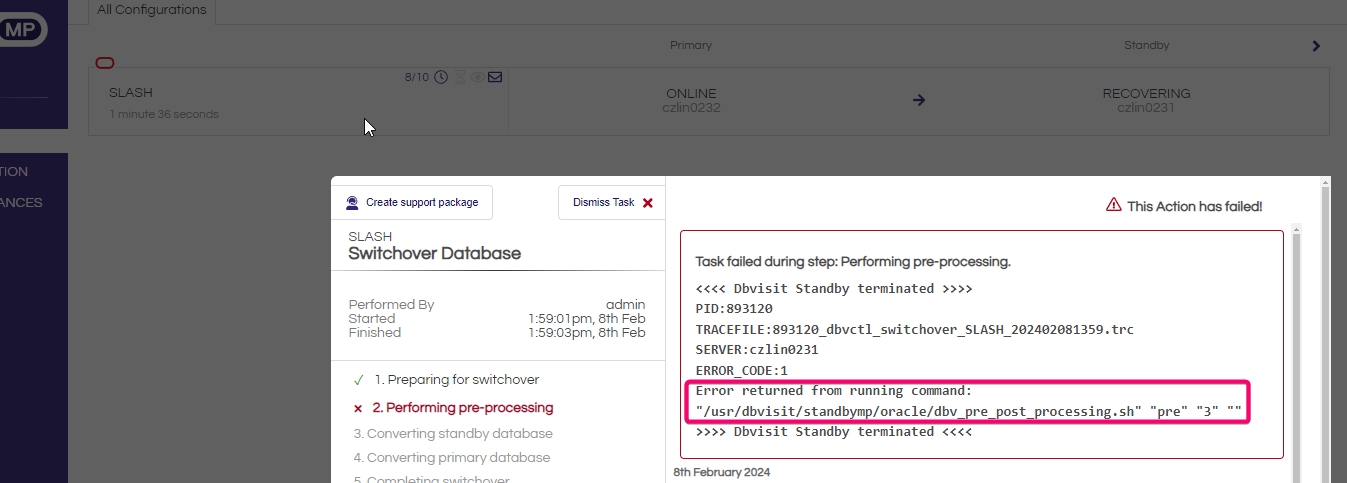Click RECOVERING status of standby czlin0231
The height and width of the screenshot is (483, 1347).
[1146, 94]
